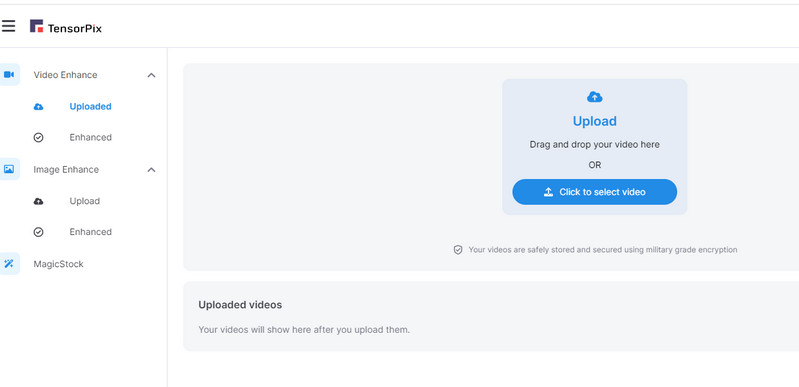Select Video Enhance menu label
Viewport: 799px width, 387px height.
[65, 75]
